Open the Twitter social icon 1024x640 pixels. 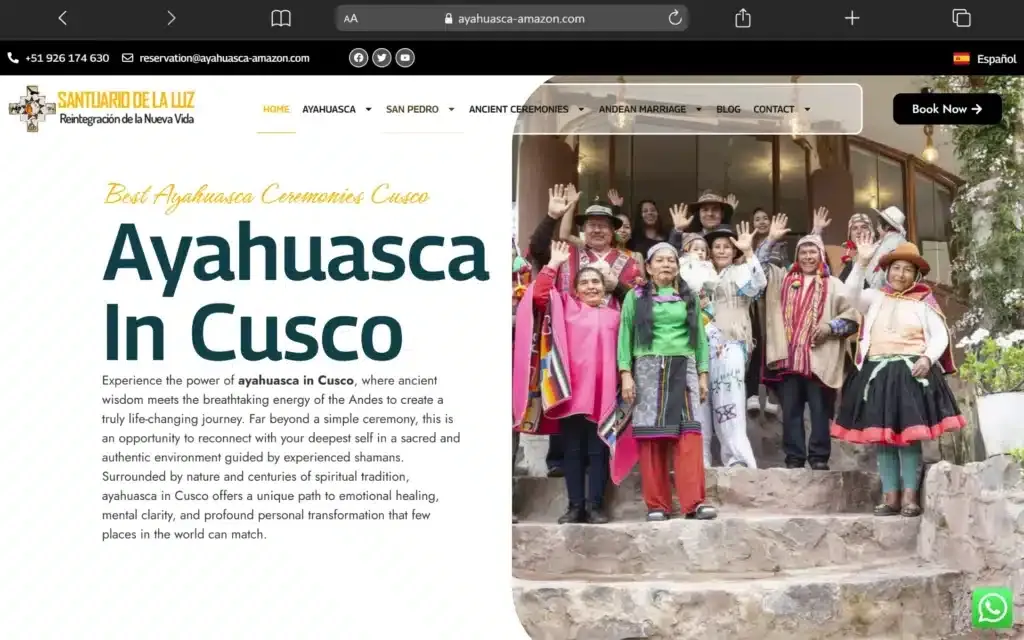tap(381, 57)
